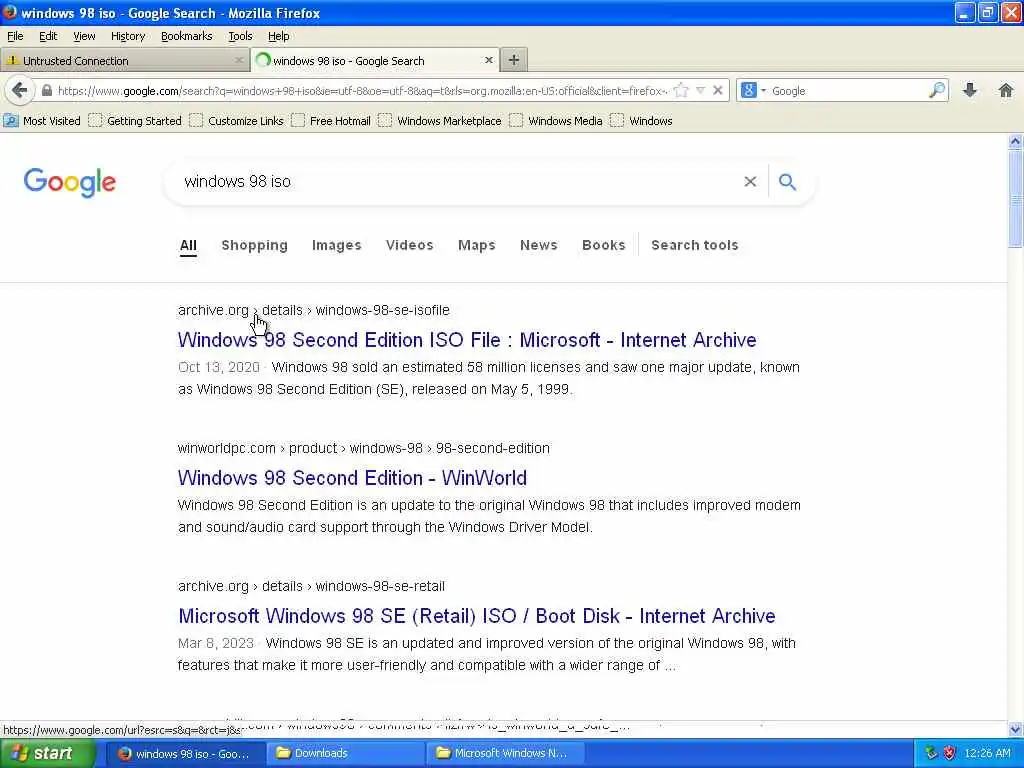Click the Customize Links bookmark
Viewport: 1024px width, 768px height.
[236, 121]
